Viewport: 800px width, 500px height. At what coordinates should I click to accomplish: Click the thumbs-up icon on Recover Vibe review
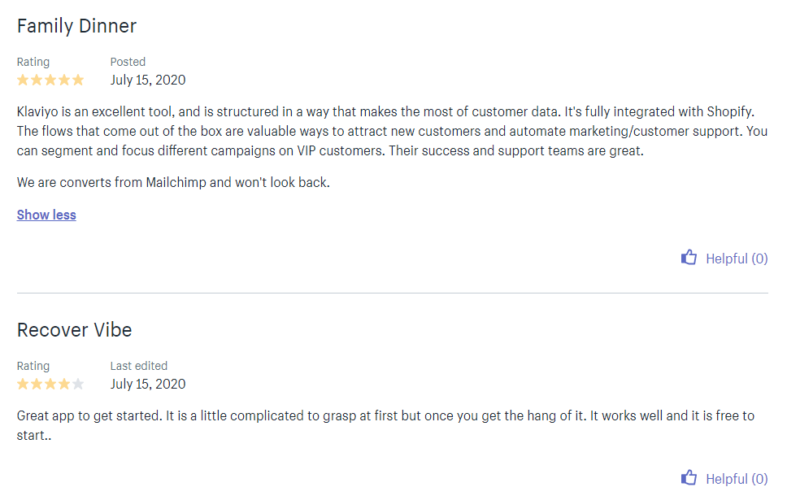coord(689,478)
